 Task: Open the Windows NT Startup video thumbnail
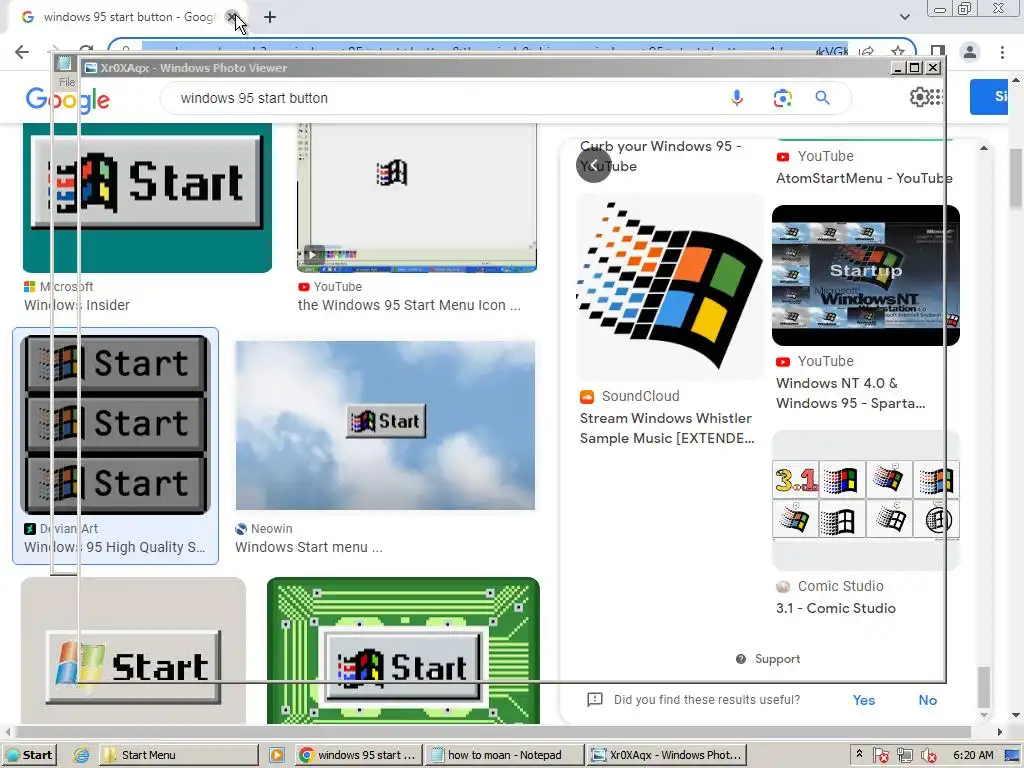coord(865,276)
